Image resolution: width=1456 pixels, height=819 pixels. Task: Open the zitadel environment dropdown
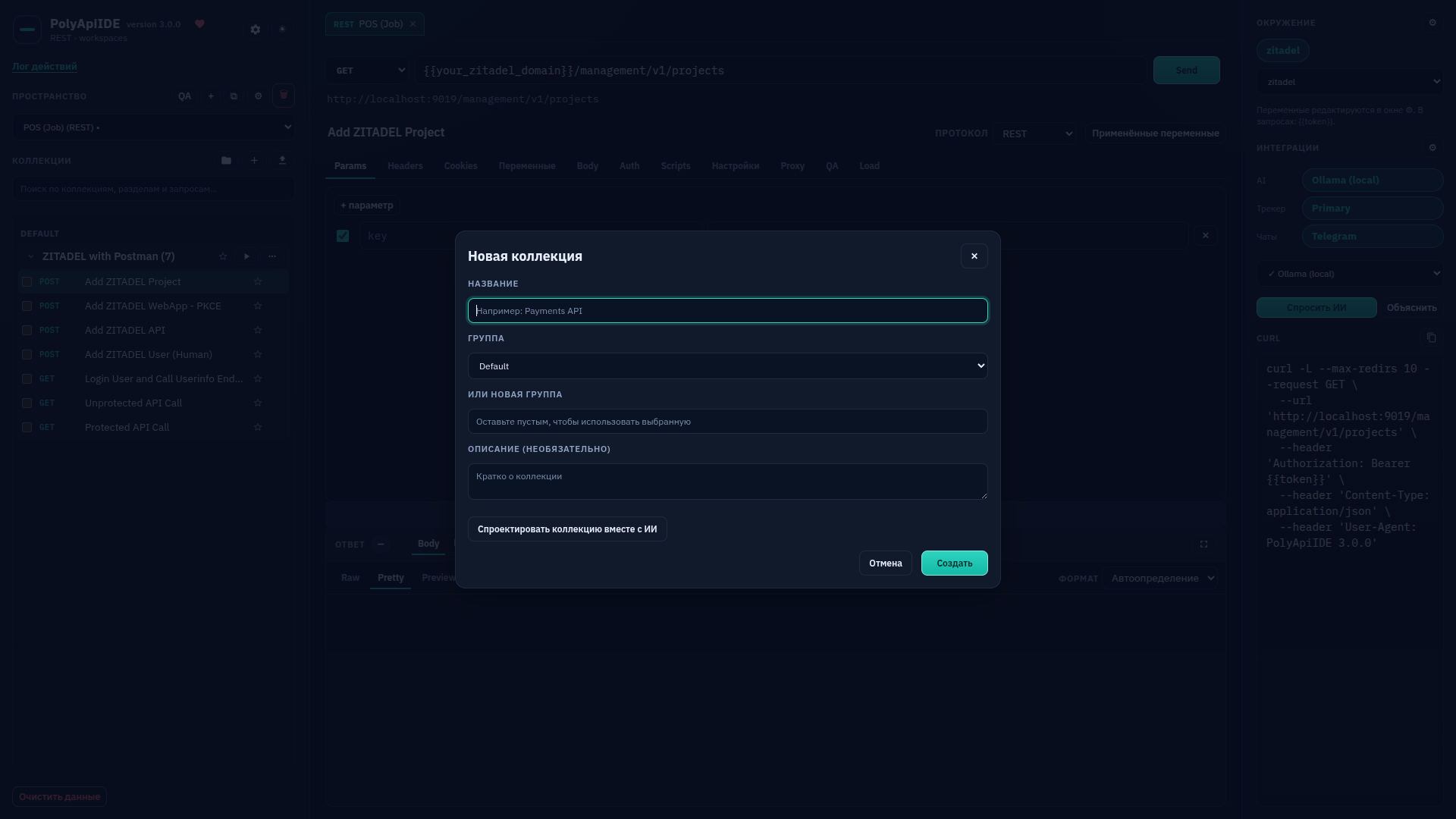pos(1350,82)
